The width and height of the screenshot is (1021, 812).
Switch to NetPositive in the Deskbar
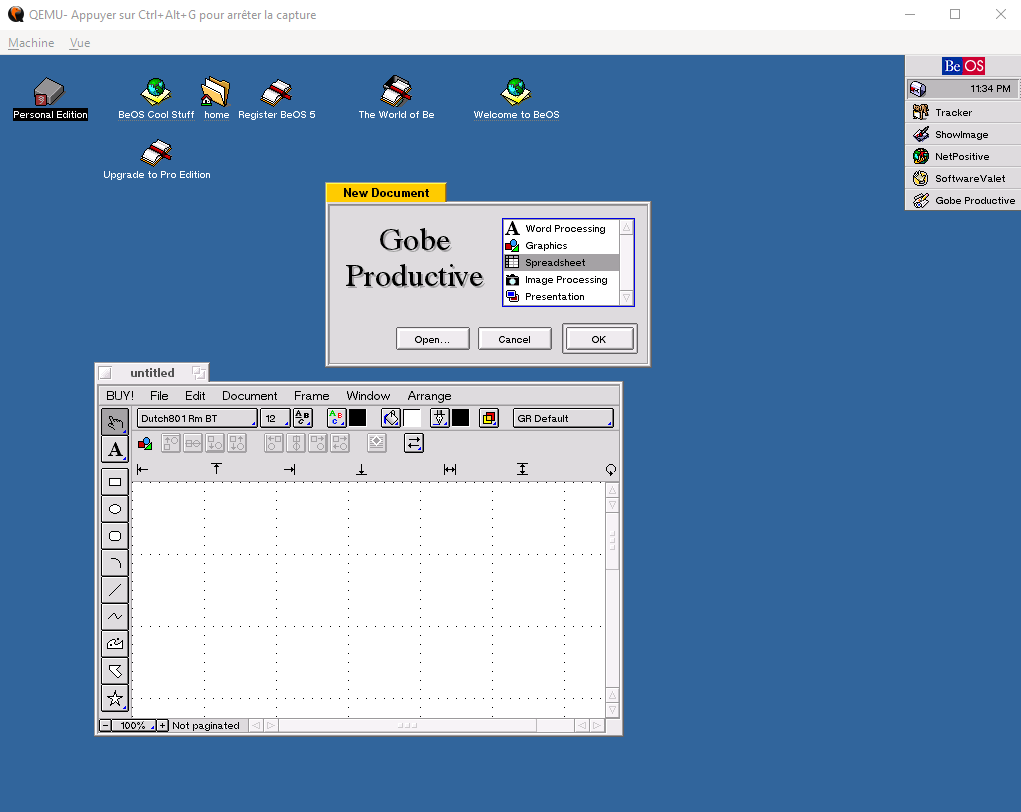point(963,156)
